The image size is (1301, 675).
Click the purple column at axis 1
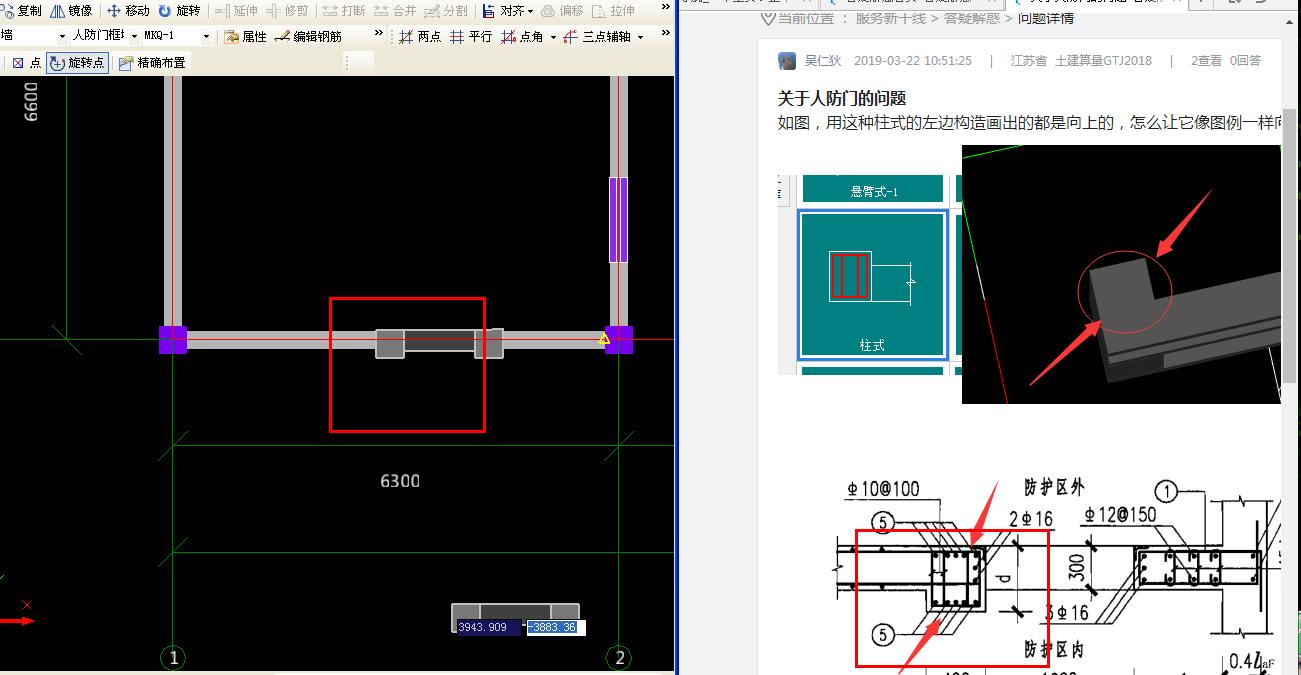pyautogui.click(x=173, y=340)
